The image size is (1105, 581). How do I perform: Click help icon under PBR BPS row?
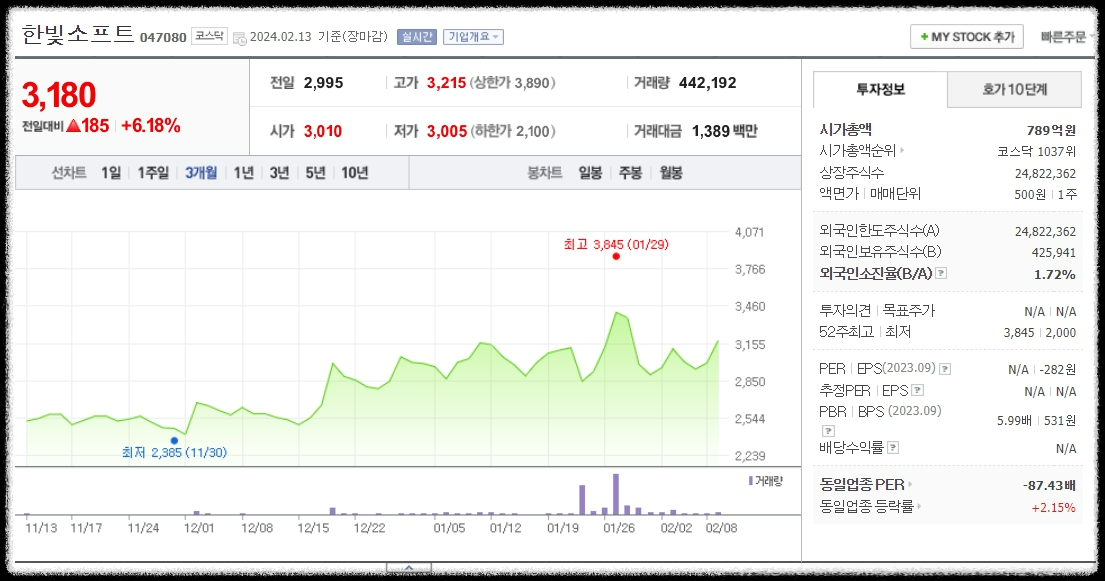click(x=828, y=430)
